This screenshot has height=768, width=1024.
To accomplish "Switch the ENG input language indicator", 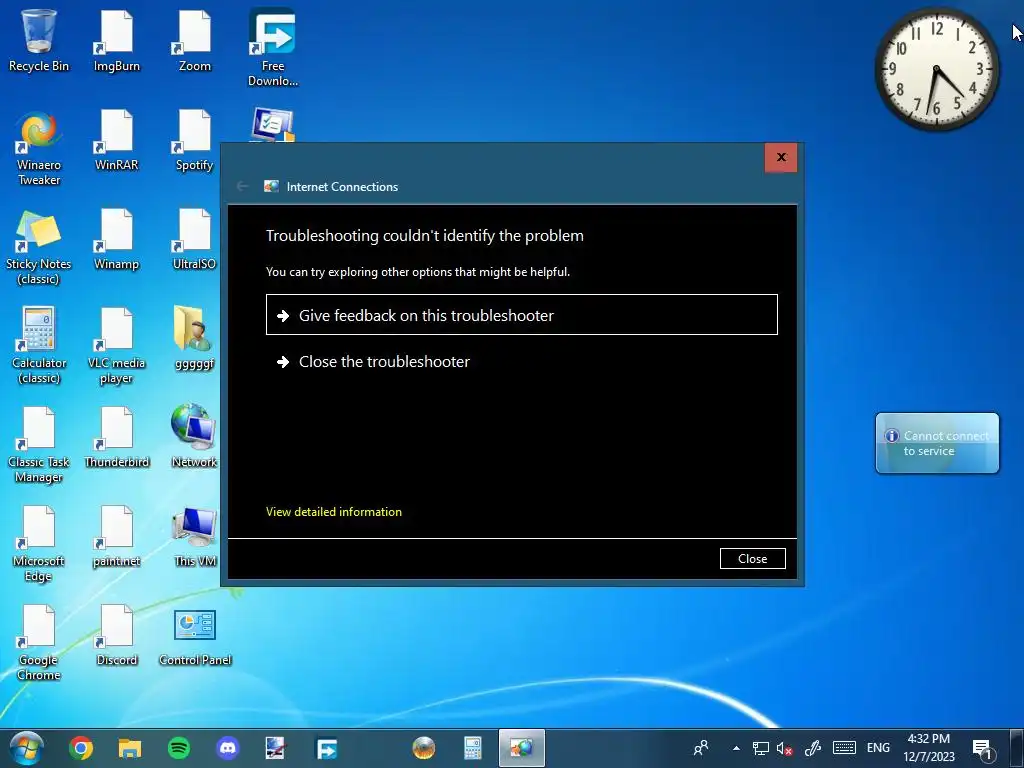I will (x=878, y=748).
